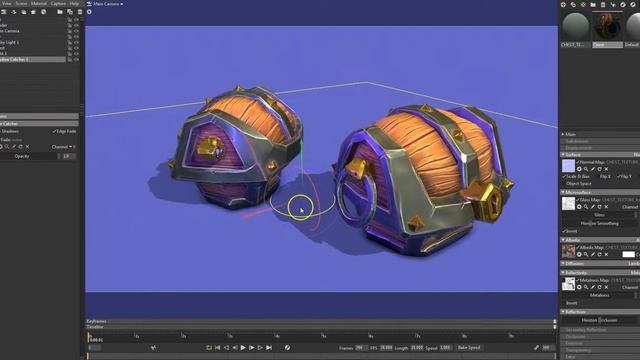Toggle lock icon of Sky Light 1 row
Image resolution: width=640 pixels, height=360 pixels.
[x=70, y=42]
